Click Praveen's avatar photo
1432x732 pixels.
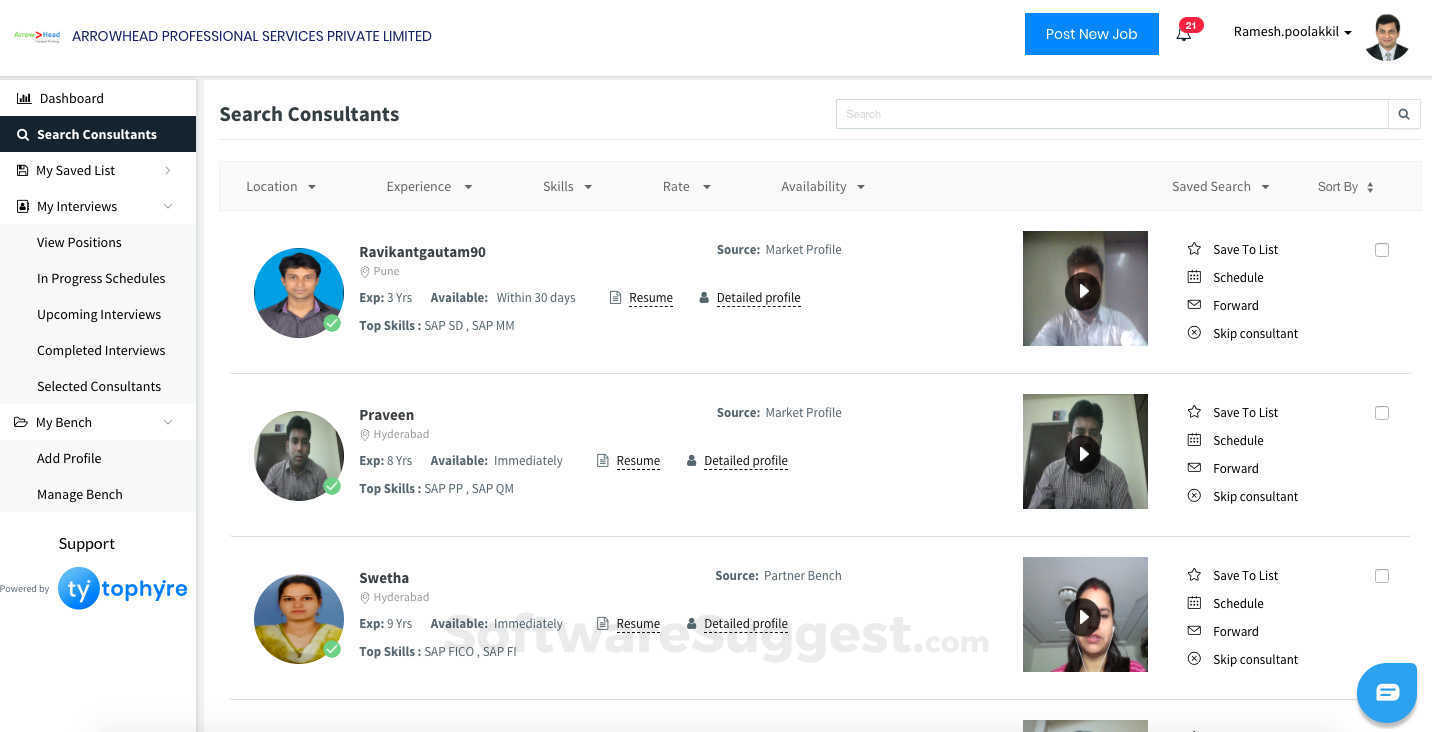coord(299,456)
